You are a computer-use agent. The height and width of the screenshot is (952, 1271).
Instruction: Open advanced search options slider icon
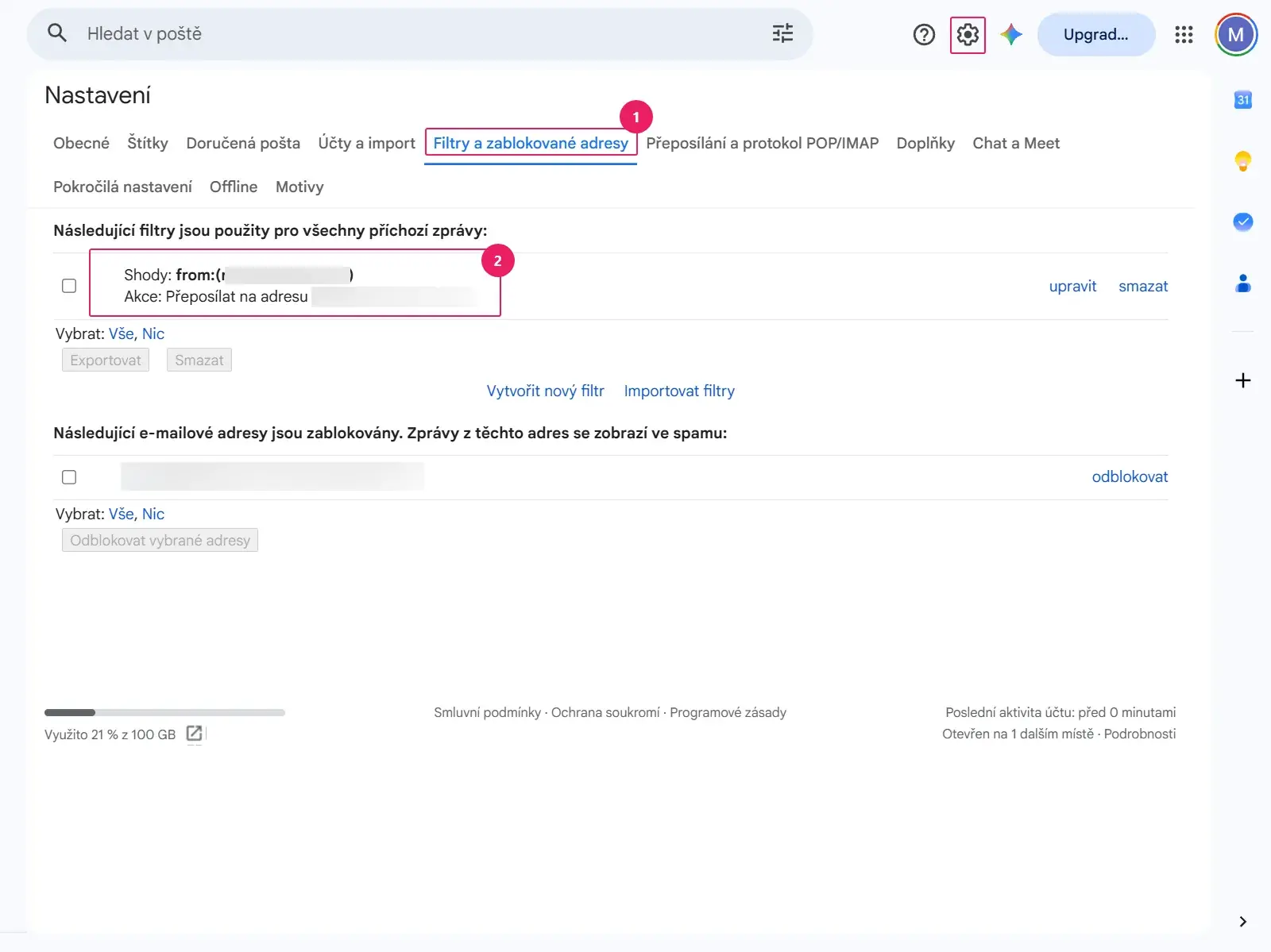click(x=782, y=33)
